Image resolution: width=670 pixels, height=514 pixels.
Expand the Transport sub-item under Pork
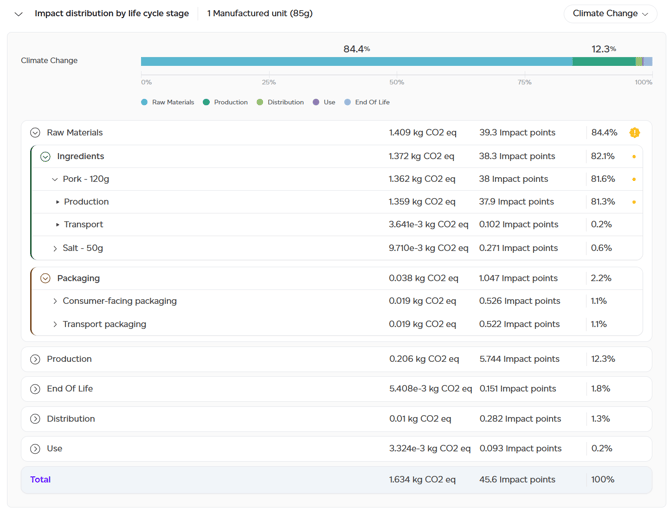(57, 225)
